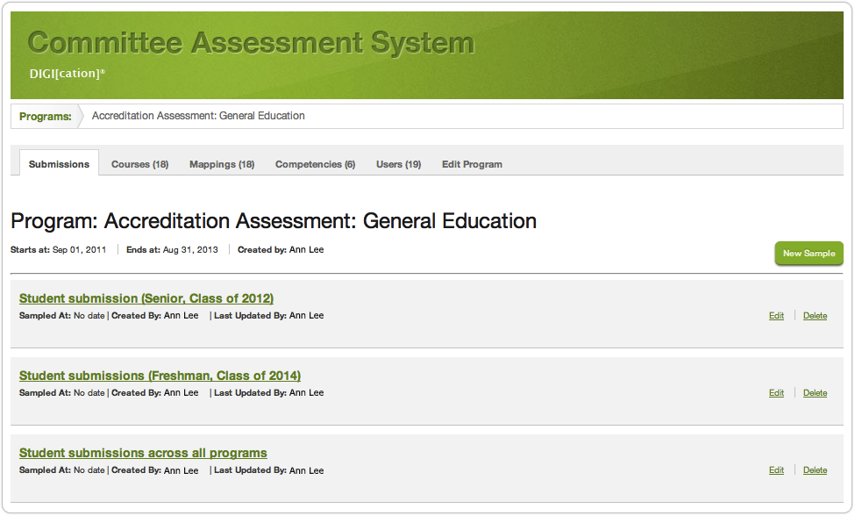The height and width of the screenshot is (523, 855).
Task: Click the Committee Assessment System header title
Action: [x=251, y=43]
